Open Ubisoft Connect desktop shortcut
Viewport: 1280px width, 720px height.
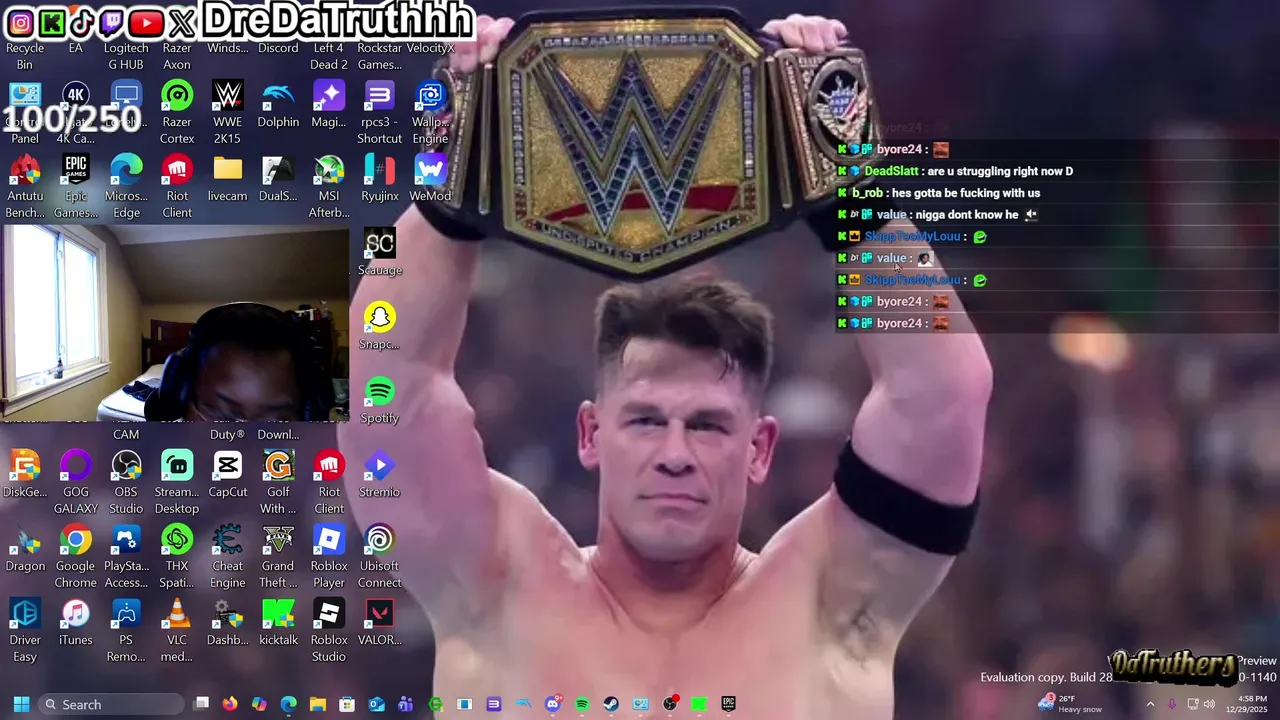point(380,557)
